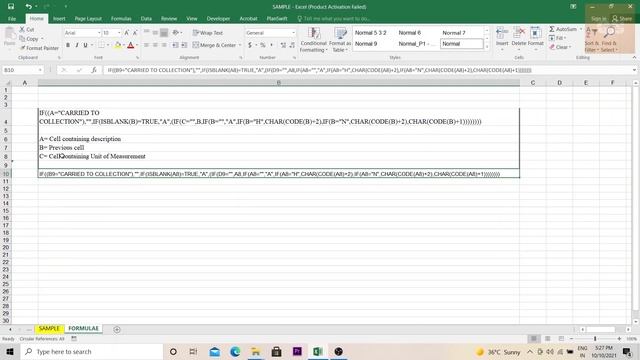Toggle Bold formatting
The height and width of the screenshot is (360, 640).
[68, 45]
